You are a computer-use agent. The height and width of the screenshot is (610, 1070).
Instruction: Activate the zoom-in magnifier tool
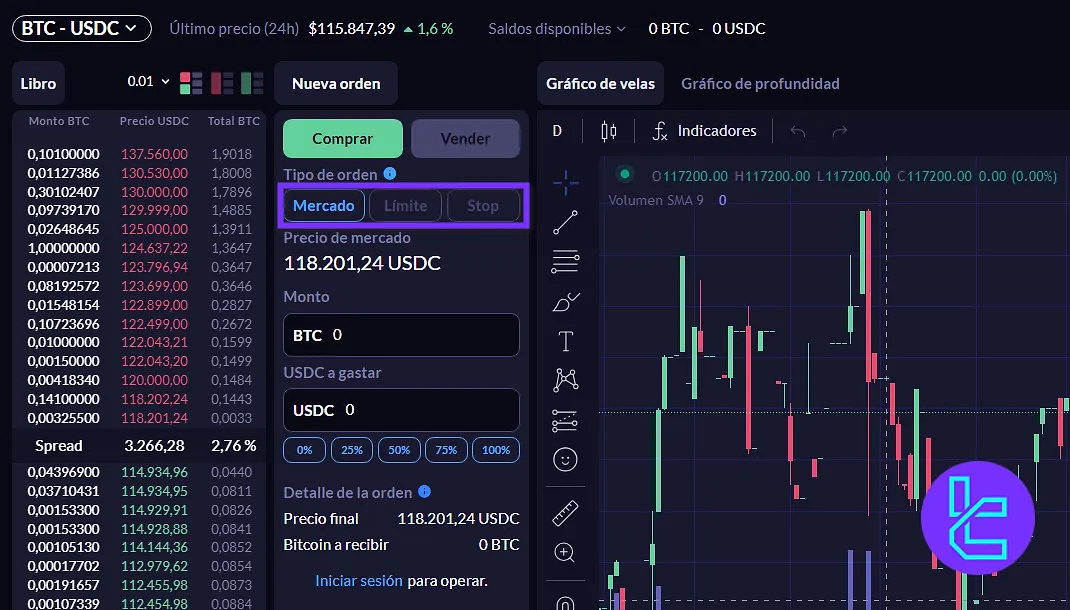point(565,553)
